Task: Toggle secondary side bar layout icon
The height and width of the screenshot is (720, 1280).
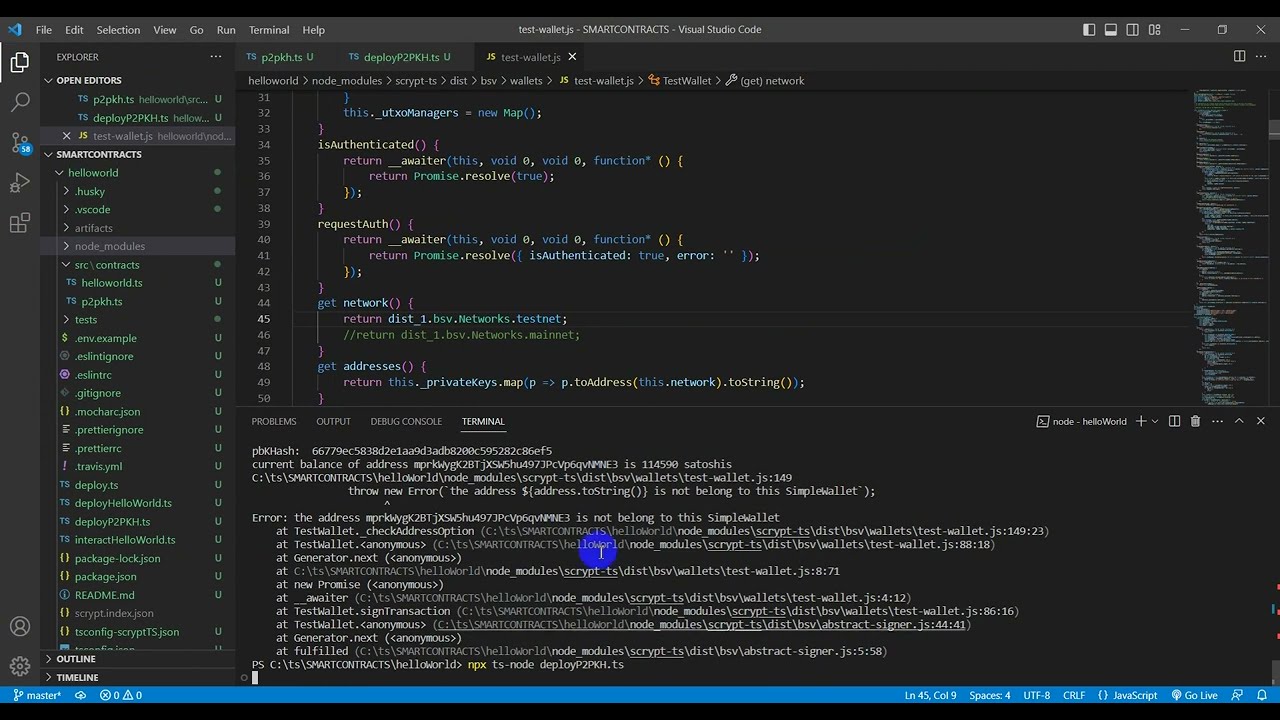Action: [x=1133, y=30]
